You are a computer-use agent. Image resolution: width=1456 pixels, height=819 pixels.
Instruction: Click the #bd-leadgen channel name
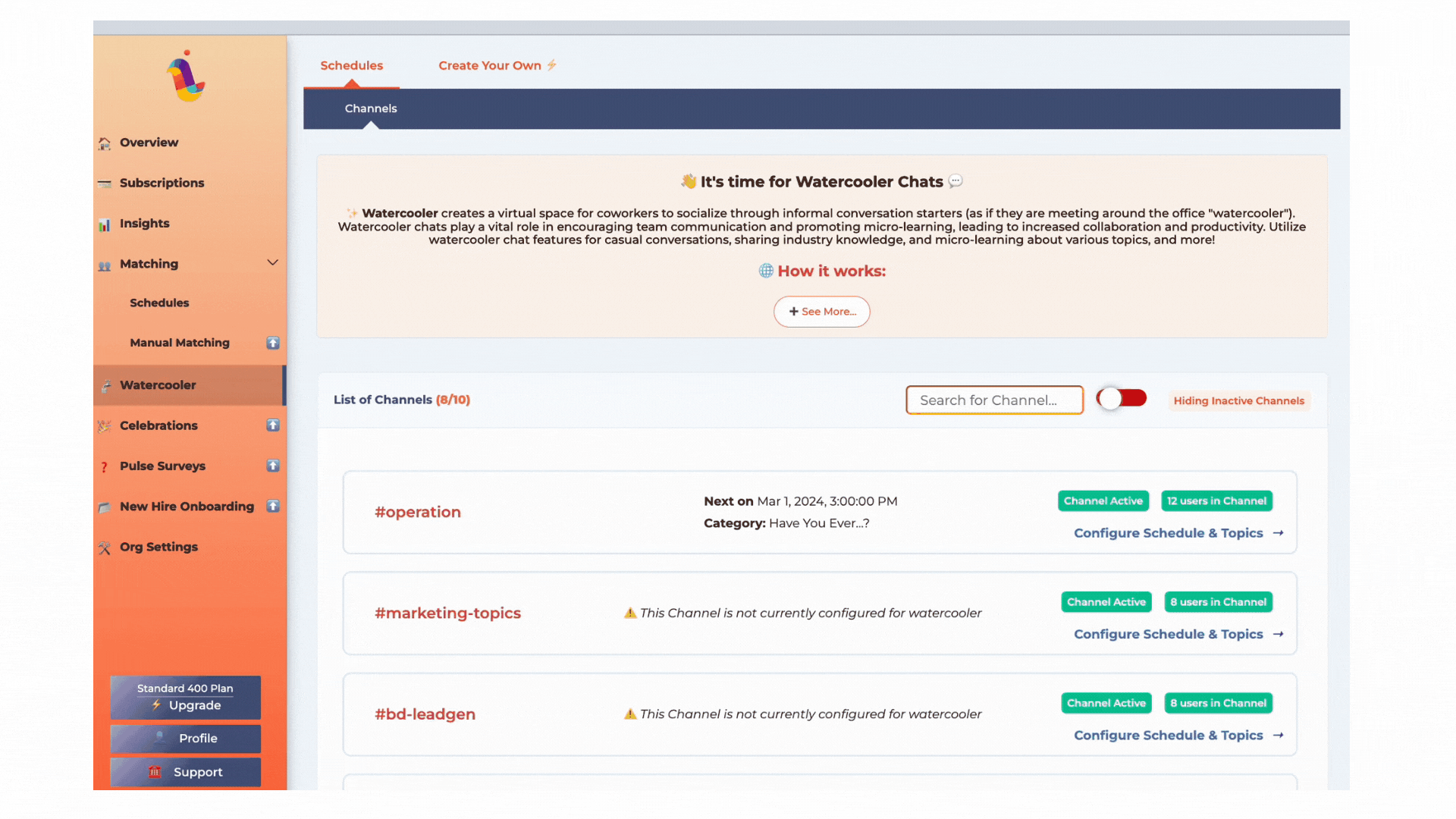point(425,714)
